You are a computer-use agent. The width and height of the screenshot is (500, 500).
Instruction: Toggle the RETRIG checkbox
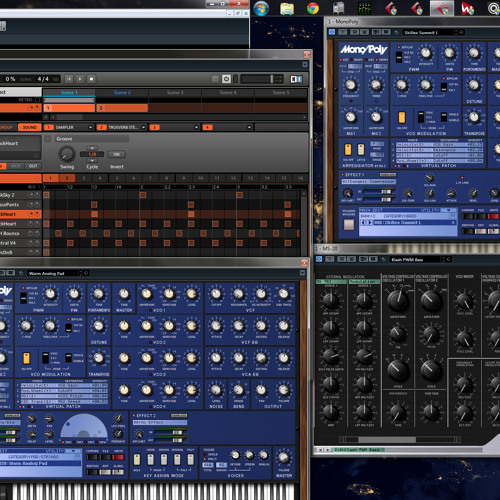(x=37, y=100)
